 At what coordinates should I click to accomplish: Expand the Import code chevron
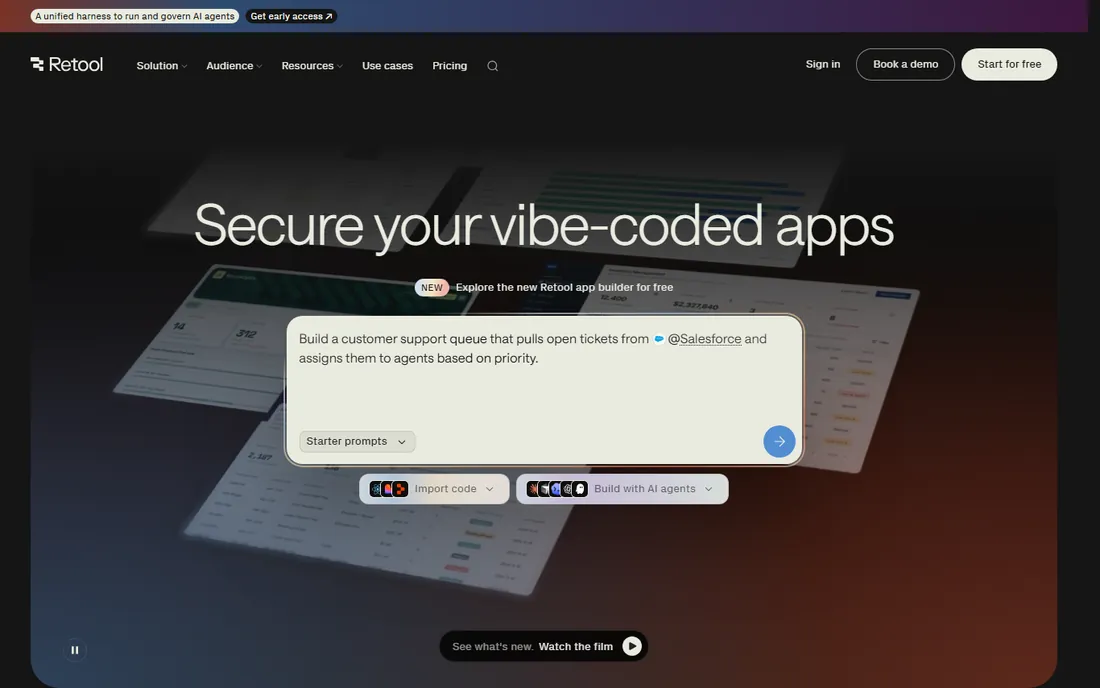click(490, 489)
